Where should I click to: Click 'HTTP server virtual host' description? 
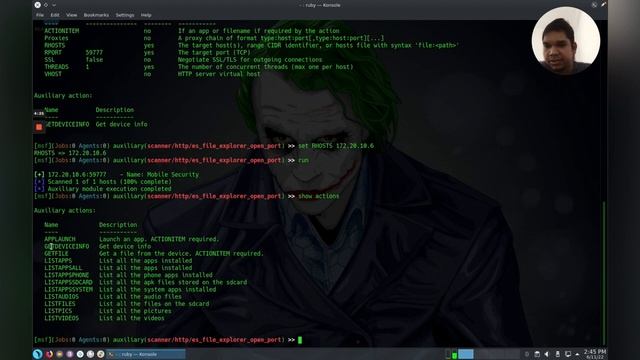coord(219,74)
